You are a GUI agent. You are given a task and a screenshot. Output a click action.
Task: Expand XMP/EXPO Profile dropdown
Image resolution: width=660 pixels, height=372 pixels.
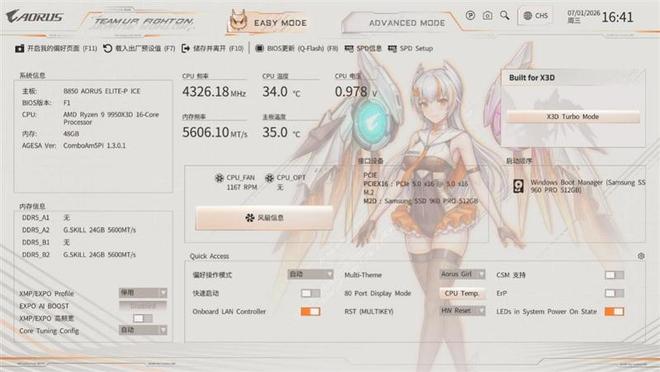[x=143, y=292]
